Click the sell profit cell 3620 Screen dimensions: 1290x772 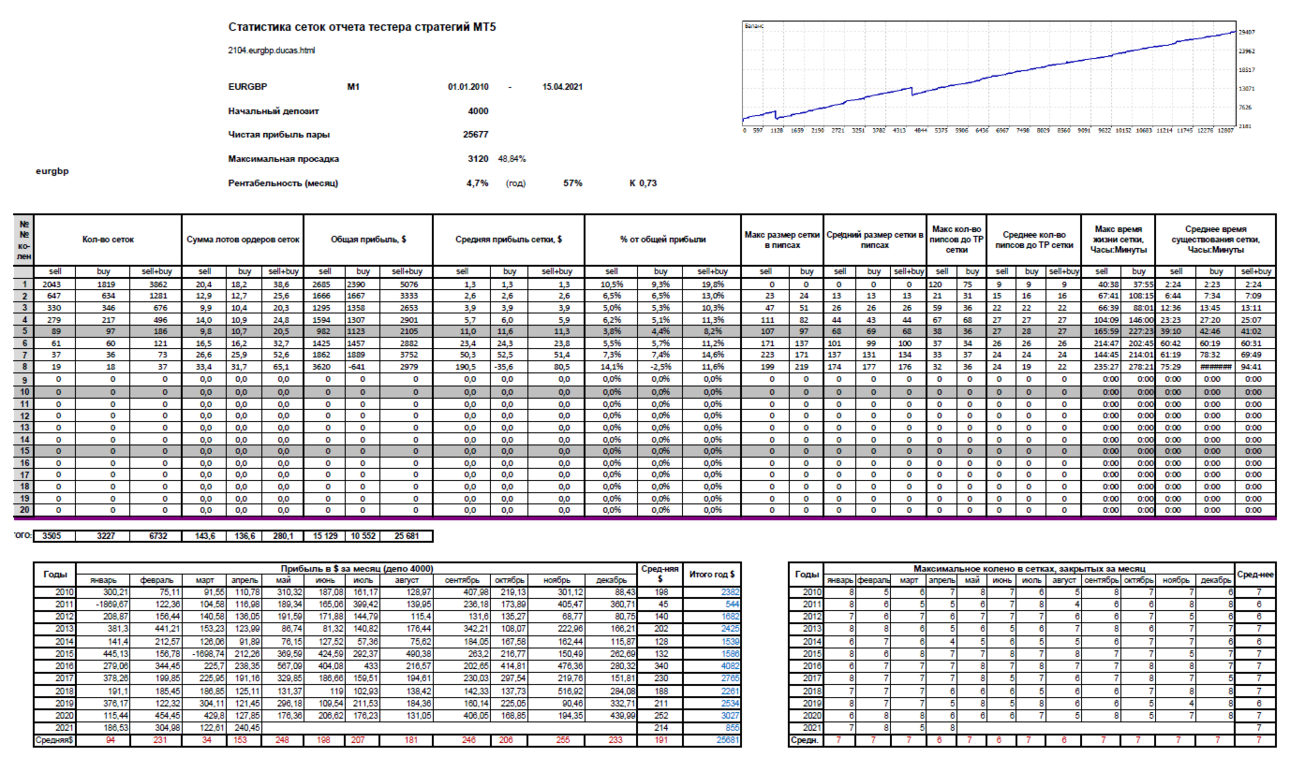[x=324, y=368]
